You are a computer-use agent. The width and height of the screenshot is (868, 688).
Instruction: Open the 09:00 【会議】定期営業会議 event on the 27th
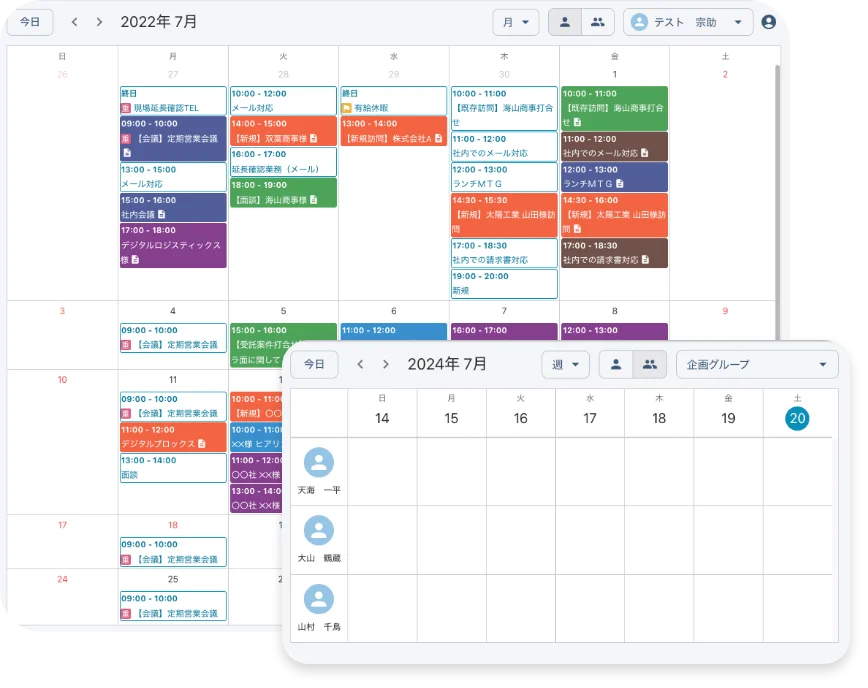pos(173,138)
